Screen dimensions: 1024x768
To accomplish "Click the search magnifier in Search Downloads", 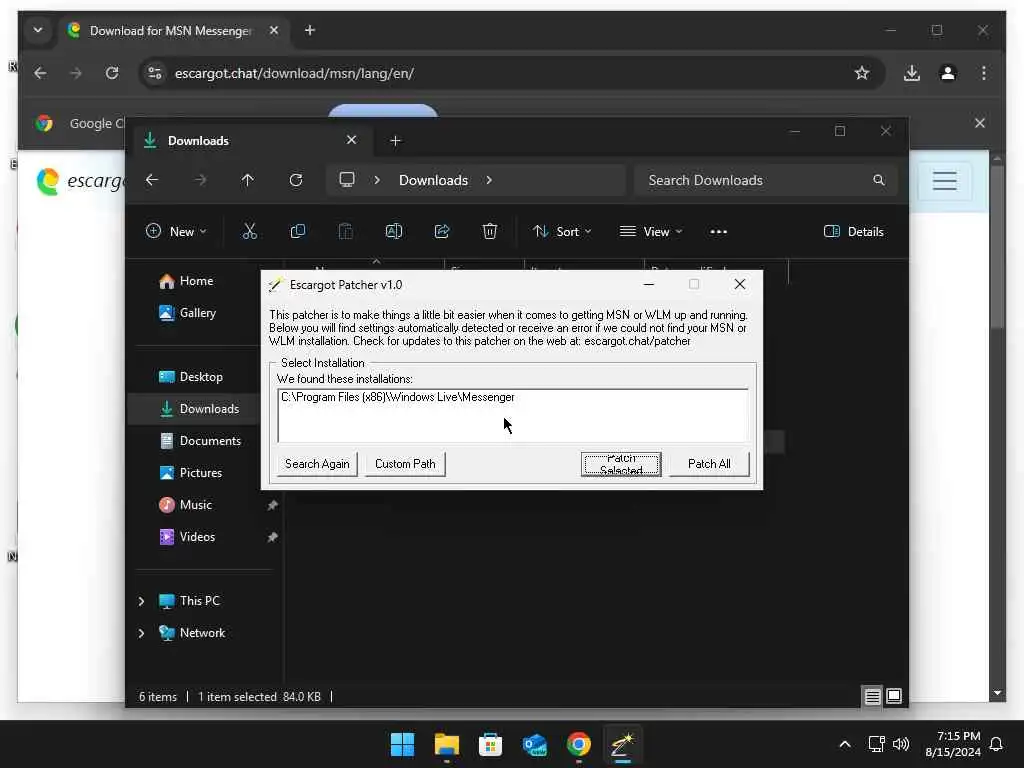I will click(879, 180).
